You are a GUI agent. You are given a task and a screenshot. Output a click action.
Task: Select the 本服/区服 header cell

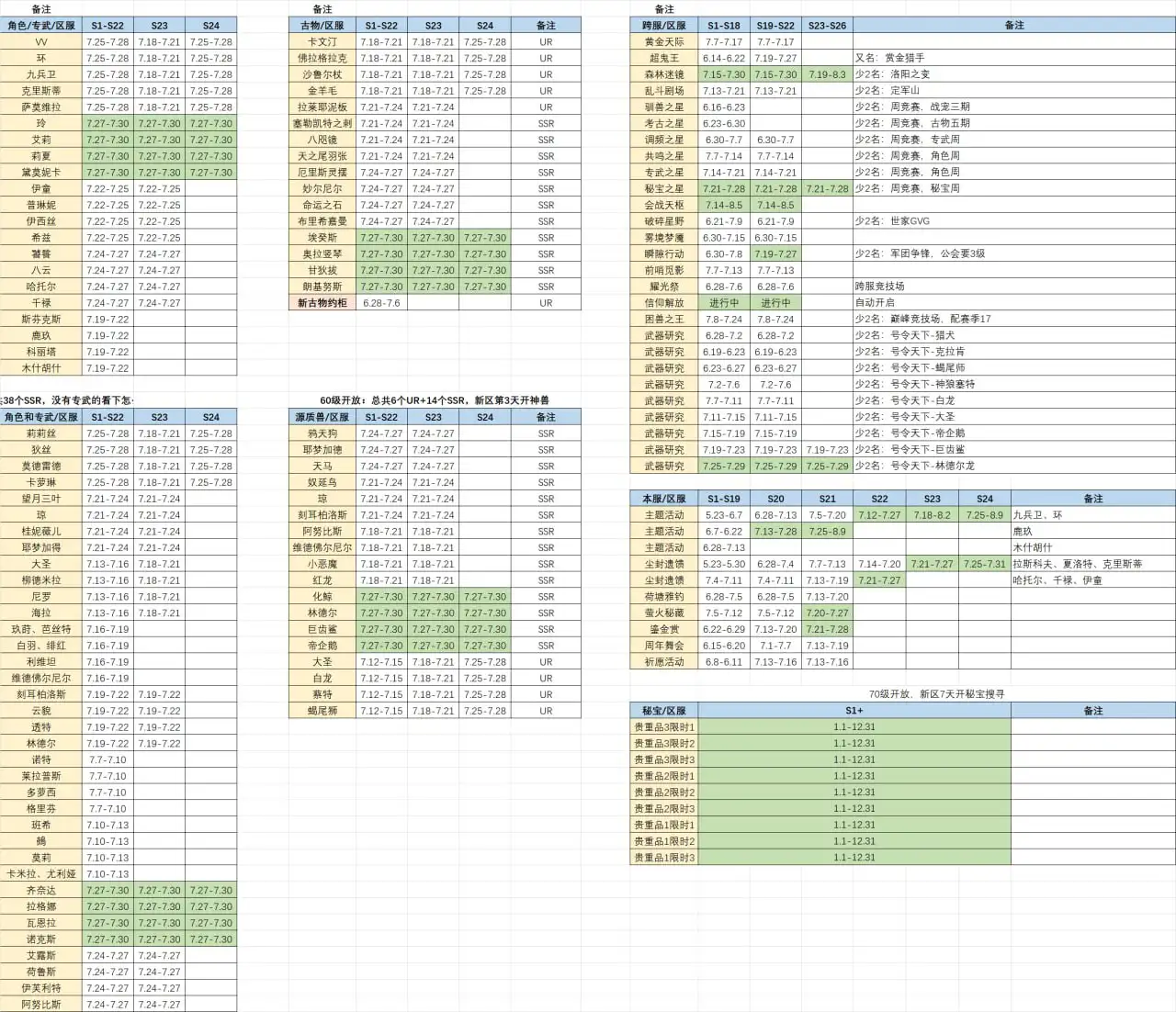[x=663, y=499]
